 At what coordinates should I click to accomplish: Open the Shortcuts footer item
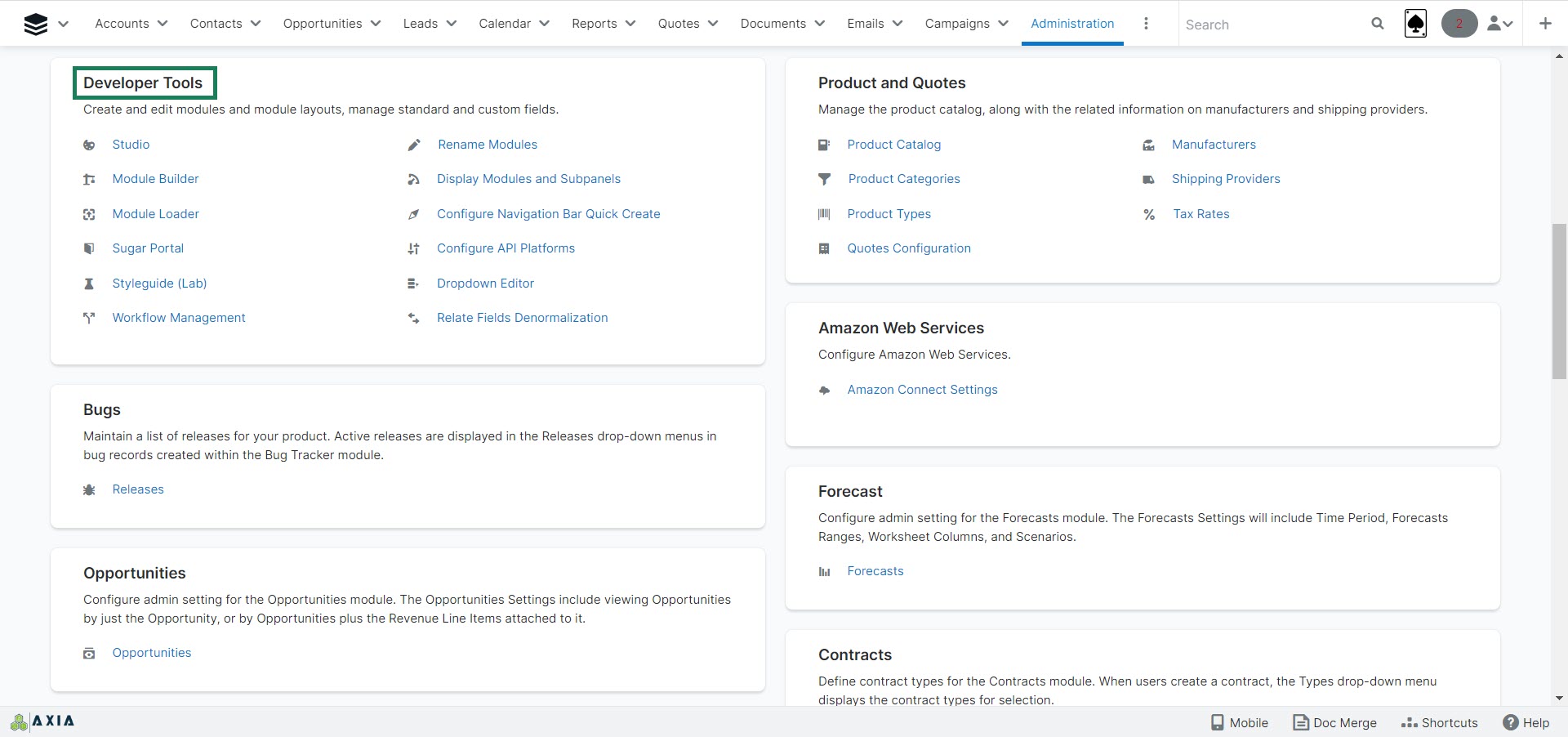[1439, 722]
